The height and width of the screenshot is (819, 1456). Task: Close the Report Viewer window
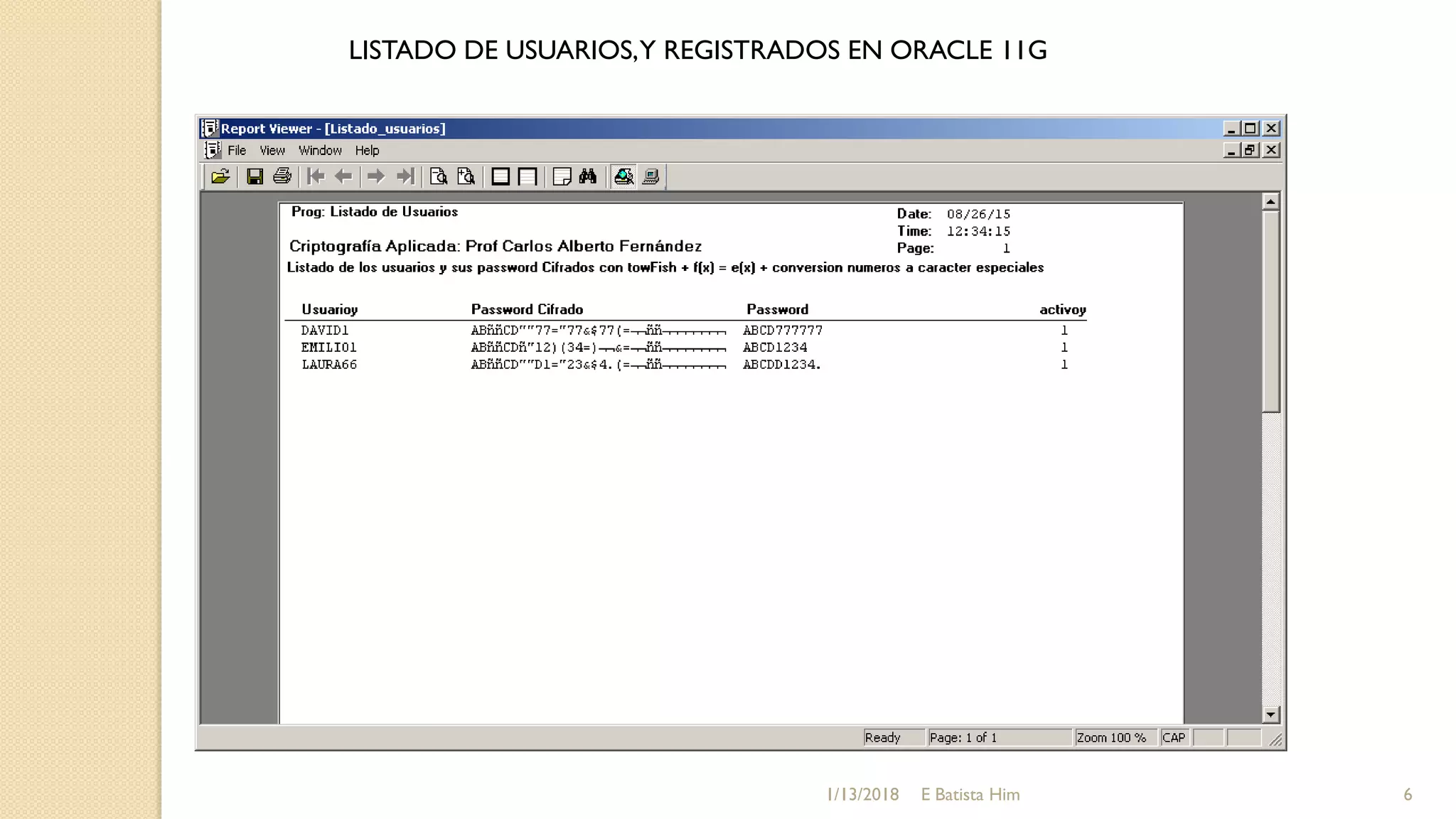click(1271, 129)
